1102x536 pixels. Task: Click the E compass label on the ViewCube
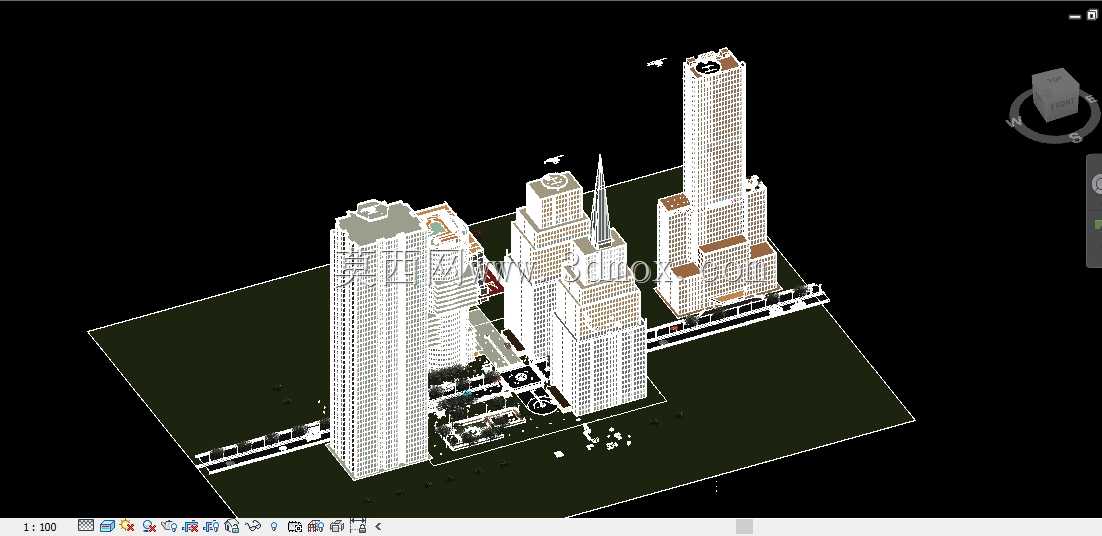tap(1091, 99)
